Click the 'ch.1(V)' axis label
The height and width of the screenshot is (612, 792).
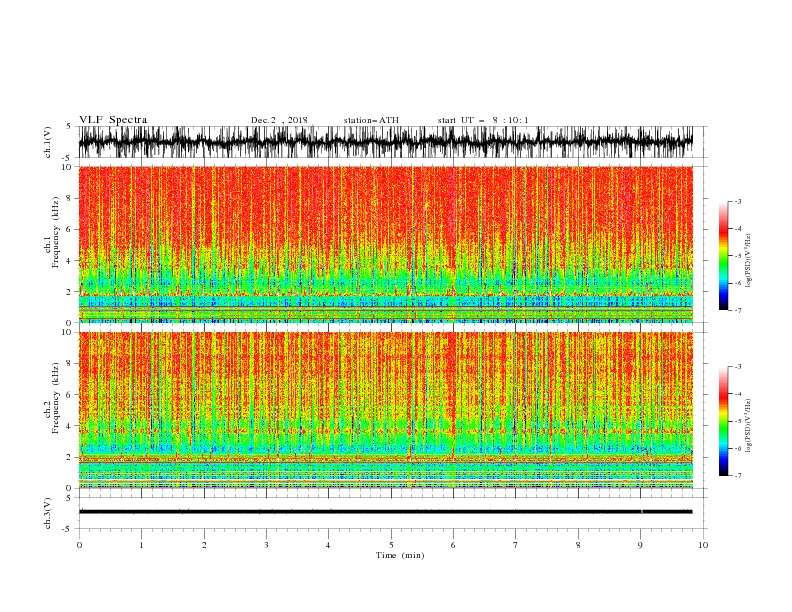[x=48, y=142]
